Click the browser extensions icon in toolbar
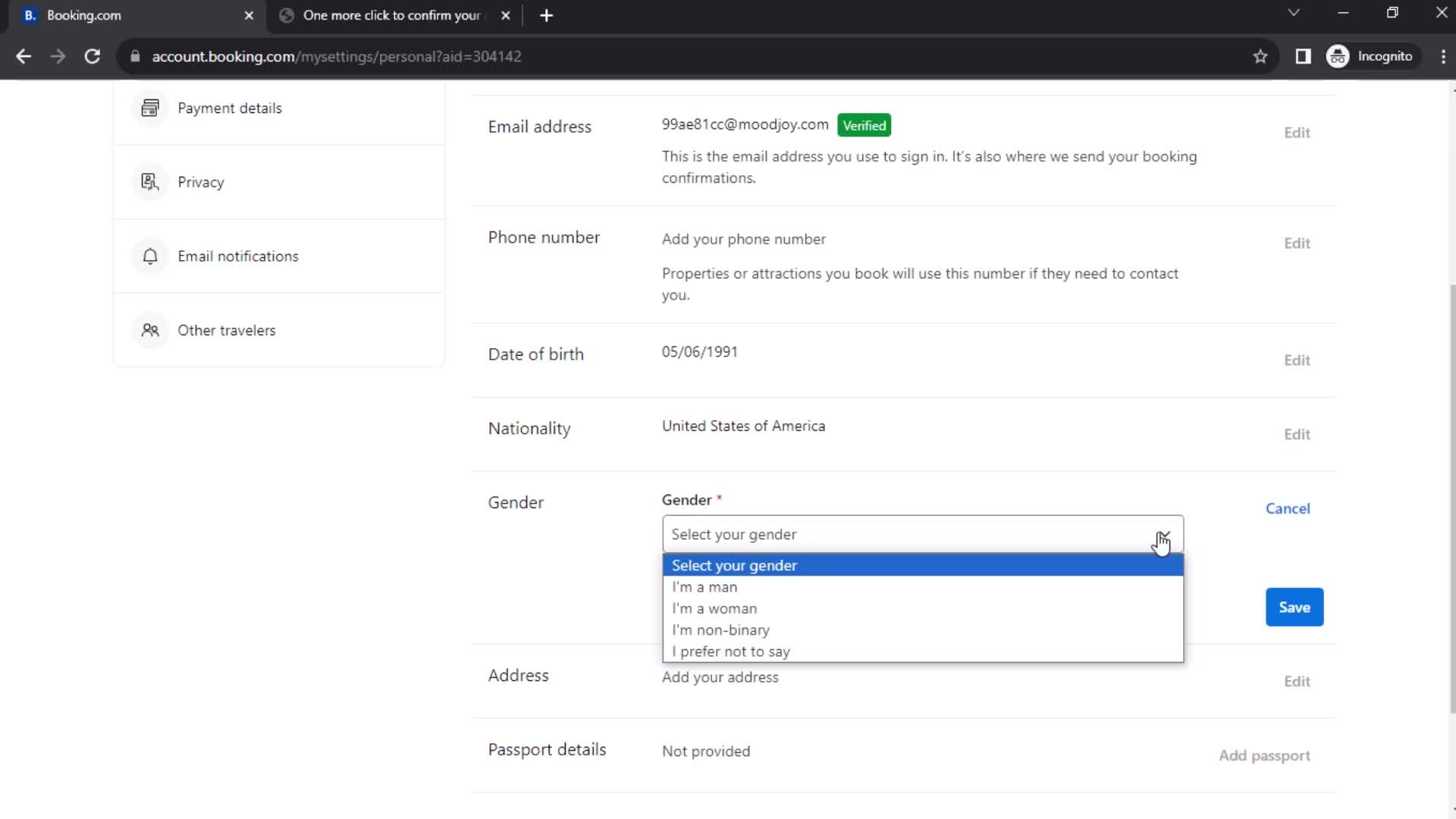Screen dimensions: 1456x819 (1303, 57)
